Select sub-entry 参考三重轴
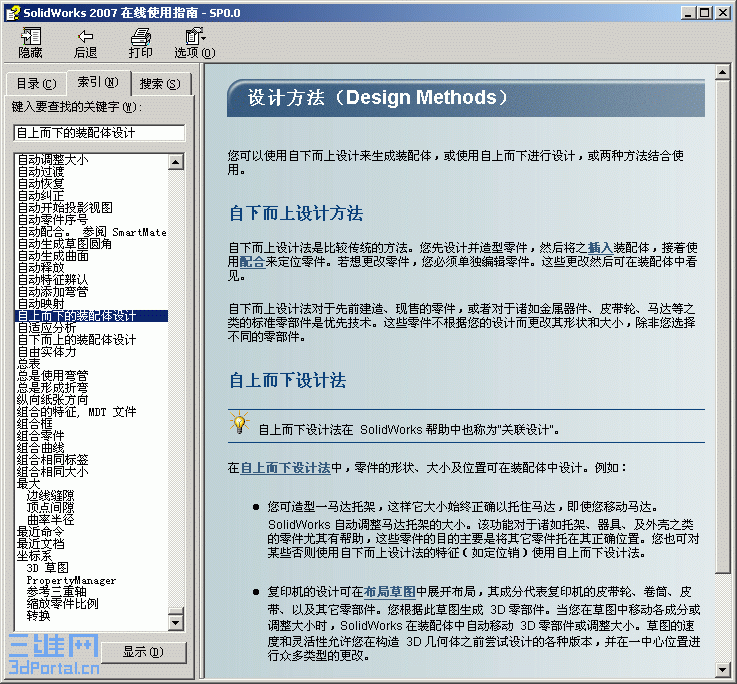 pos(56,591)
